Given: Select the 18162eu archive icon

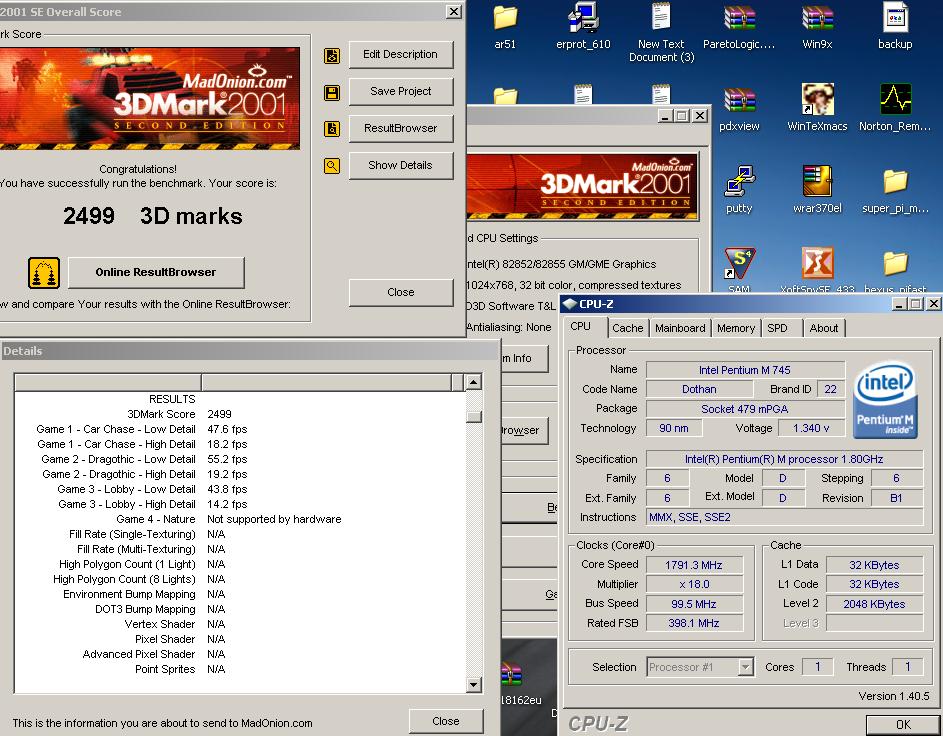Looking at the screenshot, I should [511, 675].
